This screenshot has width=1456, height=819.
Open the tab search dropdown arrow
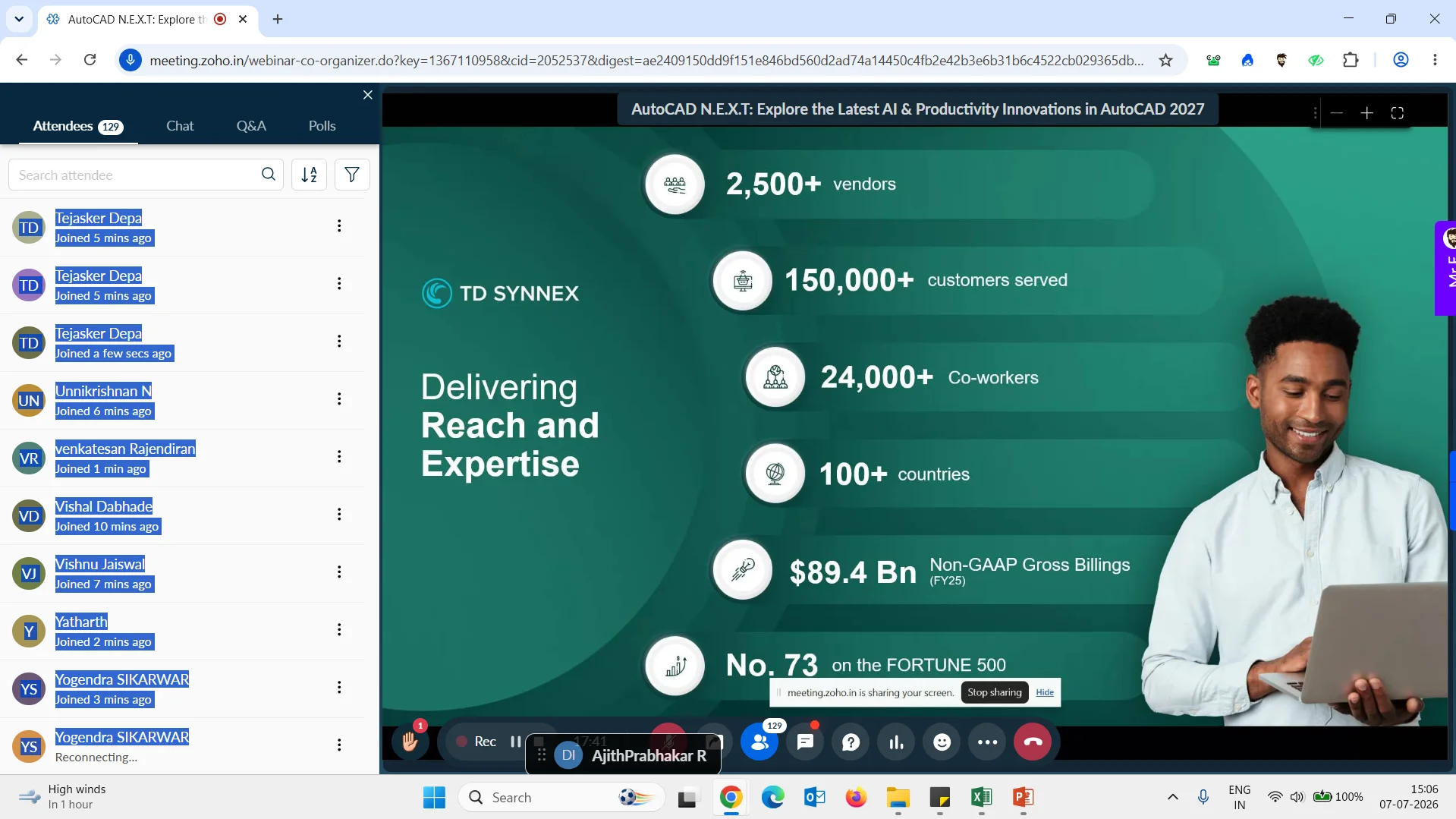(19, 19)
